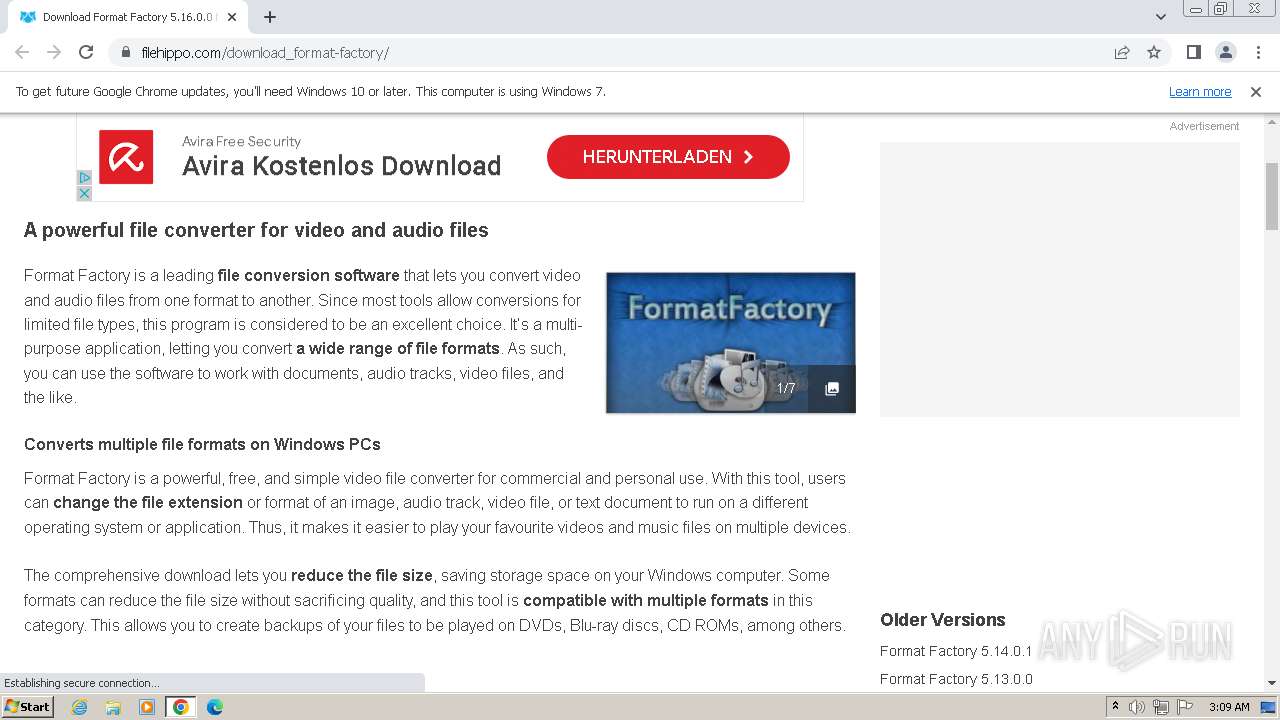The image size is (1280, 720).
Task: Open the Chrome side panel
Action: 1193,52
